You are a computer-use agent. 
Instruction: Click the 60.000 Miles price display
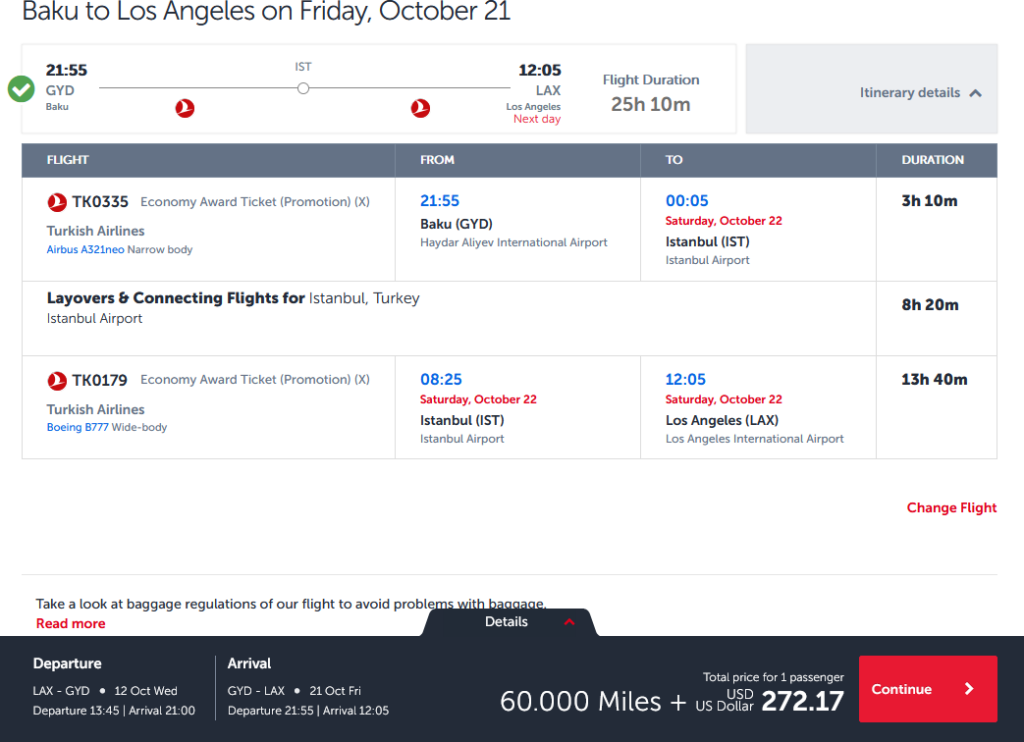point(580,701)
